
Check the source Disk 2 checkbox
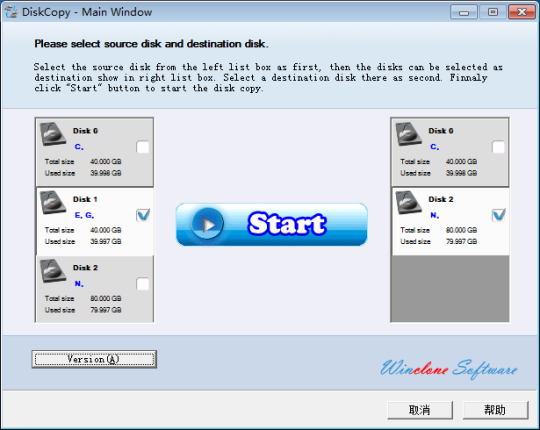[x=143, y=284]
